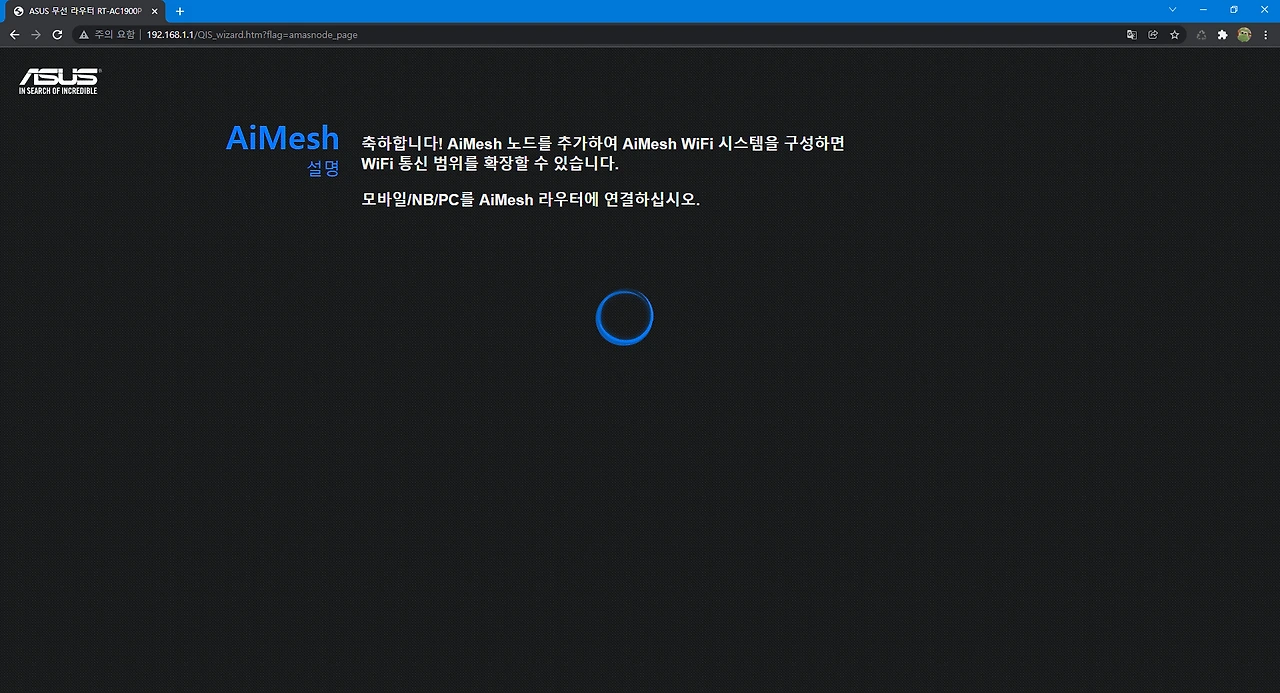Click the ASUS logo on the page
This screenshot has width=1280, height=693.
(56, 80)
